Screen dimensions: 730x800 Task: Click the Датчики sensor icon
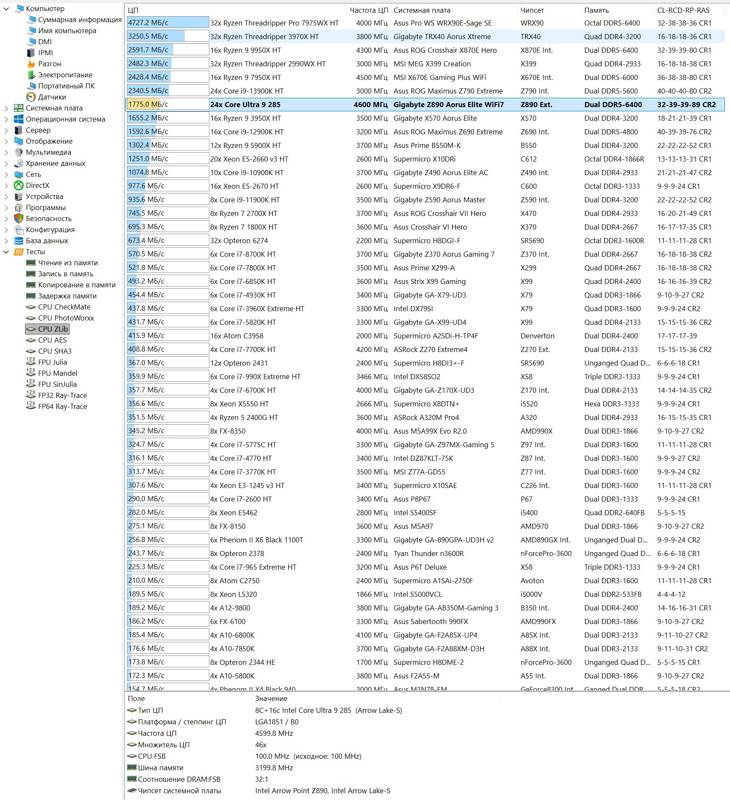tap(31, 97)
